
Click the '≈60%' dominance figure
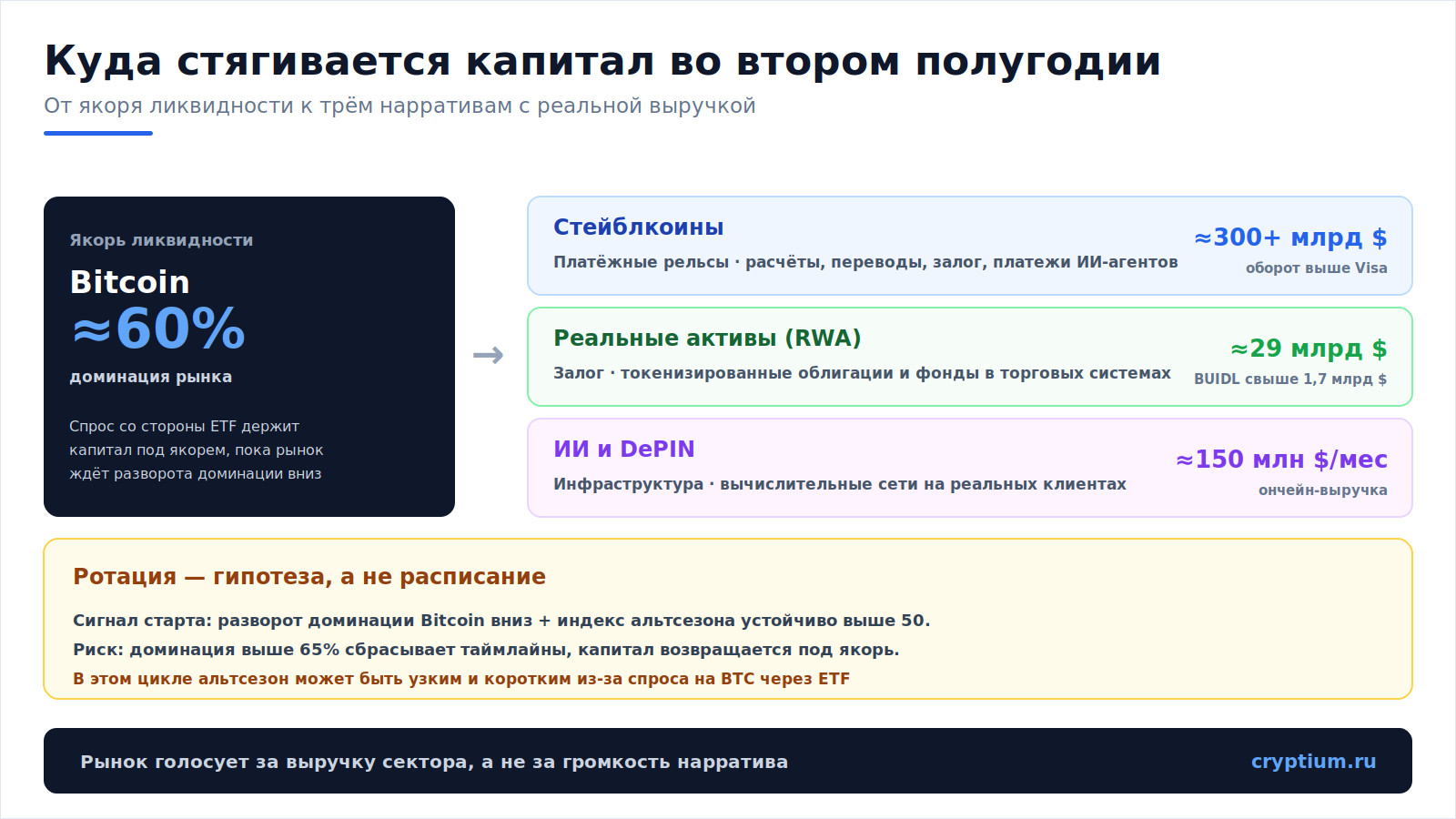(158, 329)
